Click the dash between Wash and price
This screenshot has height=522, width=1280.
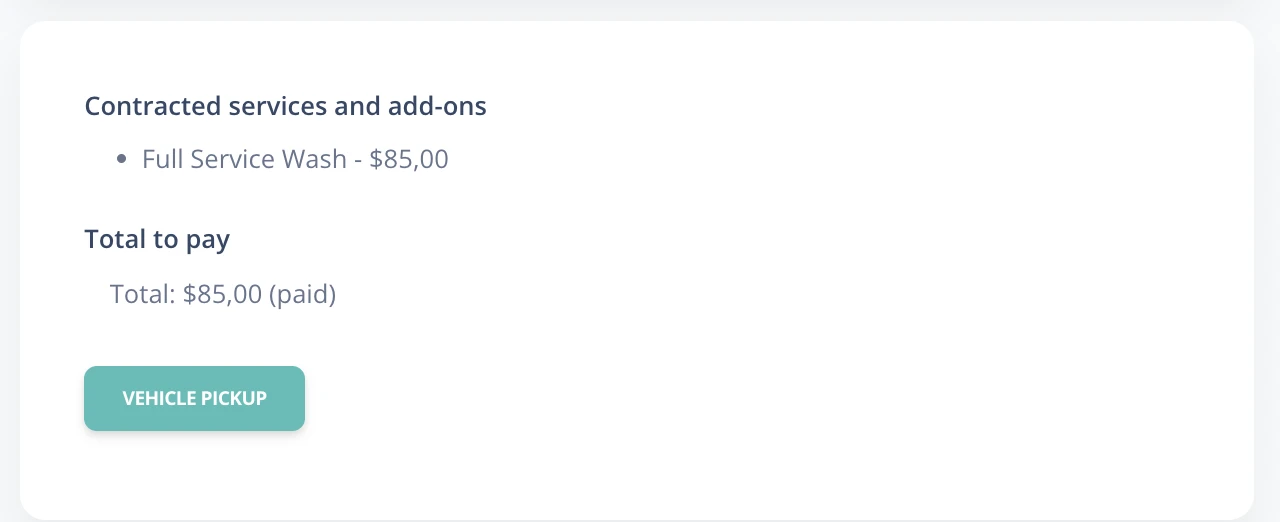point(358,160)
